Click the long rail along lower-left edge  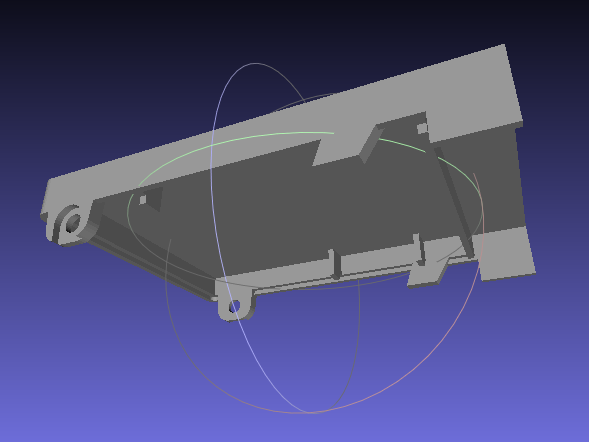click(150, 263)
